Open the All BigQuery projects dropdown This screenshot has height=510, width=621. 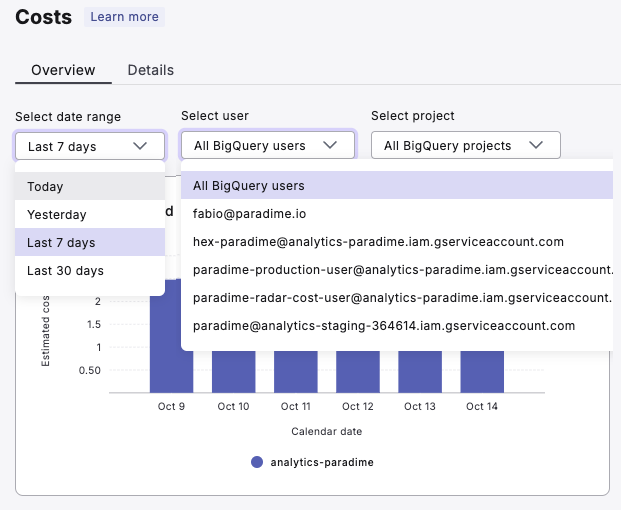tap(465, 146)
